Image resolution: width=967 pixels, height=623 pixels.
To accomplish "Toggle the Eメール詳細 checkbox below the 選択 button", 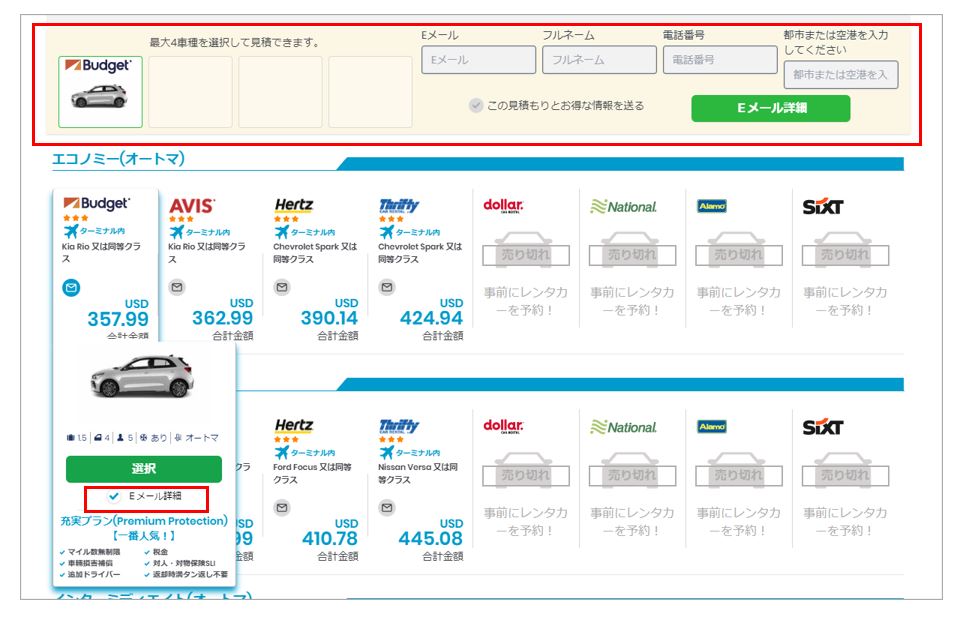I will click(x=113, y=496).
